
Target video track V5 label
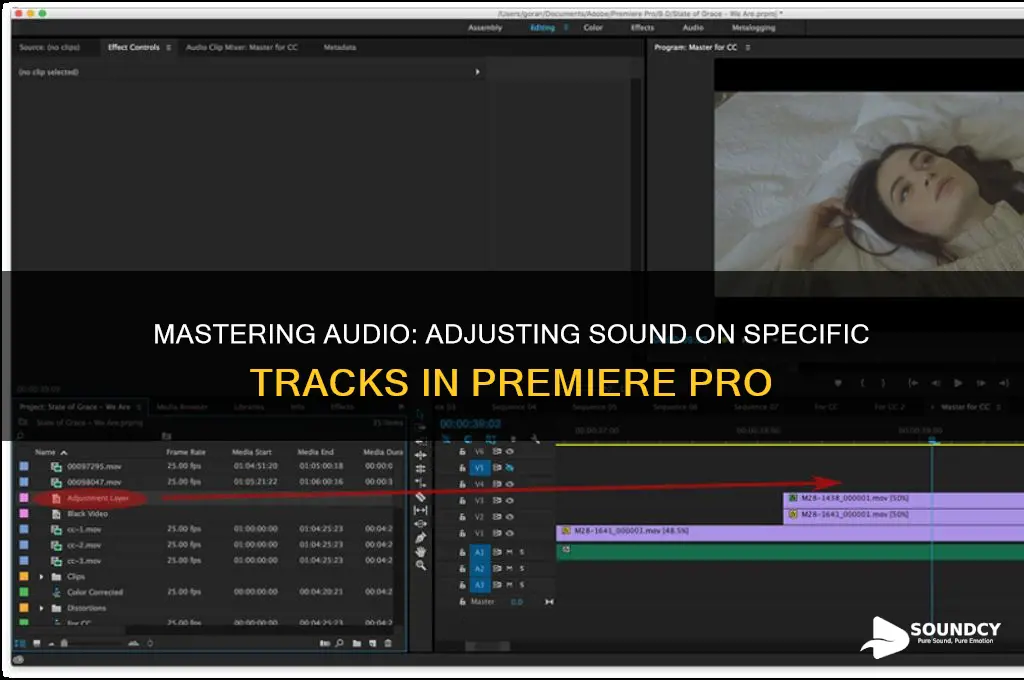[x=479, y=468]
